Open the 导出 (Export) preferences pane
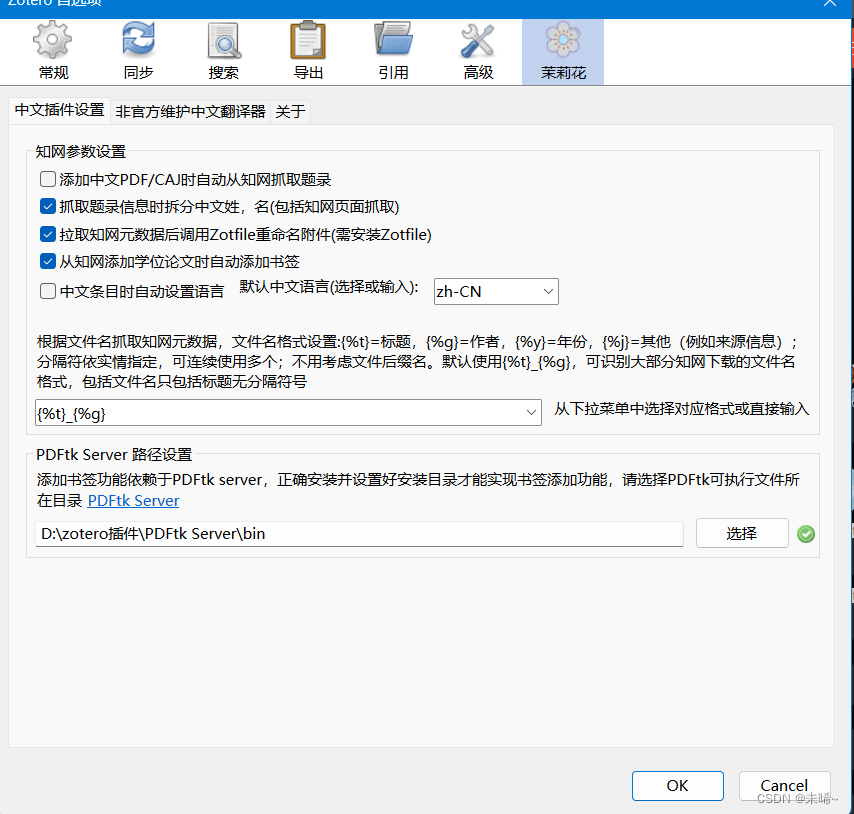854x814 pixels. (x=308, y=51)
